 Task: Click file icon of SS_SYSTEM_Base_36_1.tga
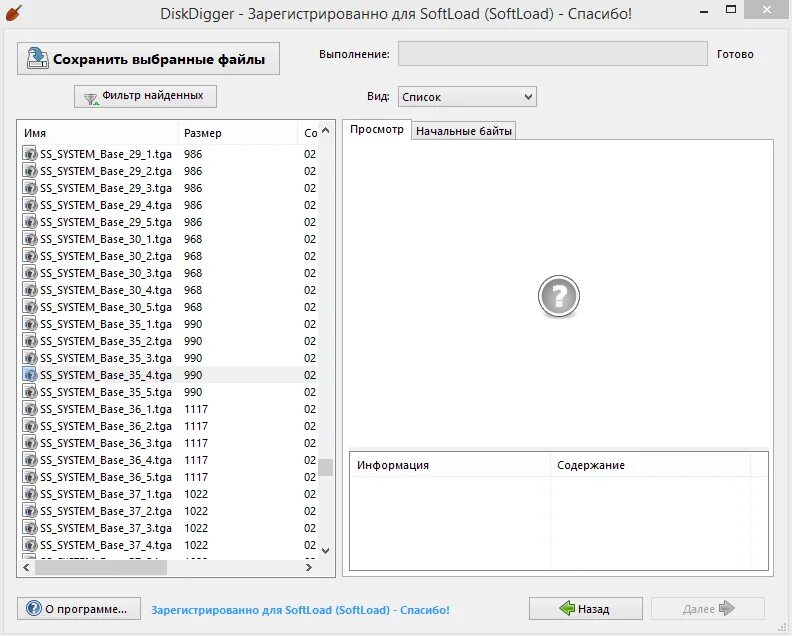30,409
